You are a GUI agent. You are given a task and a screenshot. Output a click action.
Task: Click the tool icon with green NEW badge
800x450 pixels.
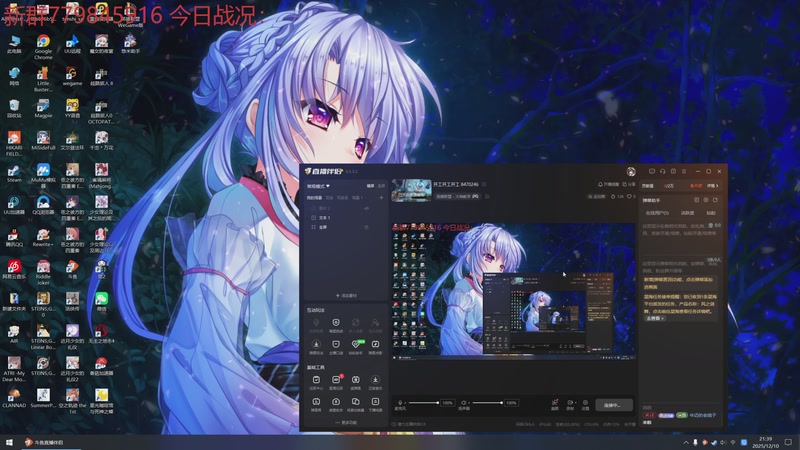(x=356, y=346)
